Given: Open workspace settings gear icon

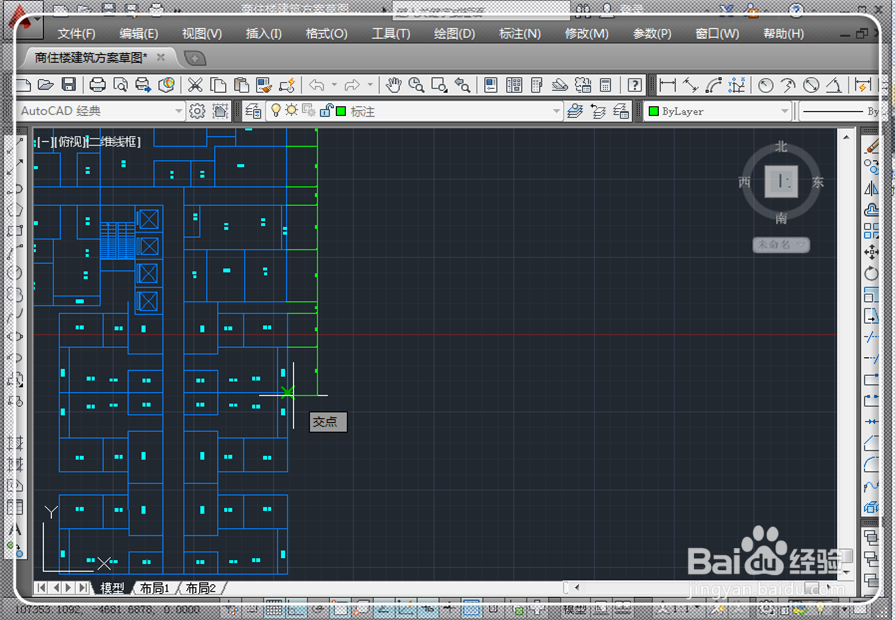Looking at the screenshot, I should (x=197, y=111).
